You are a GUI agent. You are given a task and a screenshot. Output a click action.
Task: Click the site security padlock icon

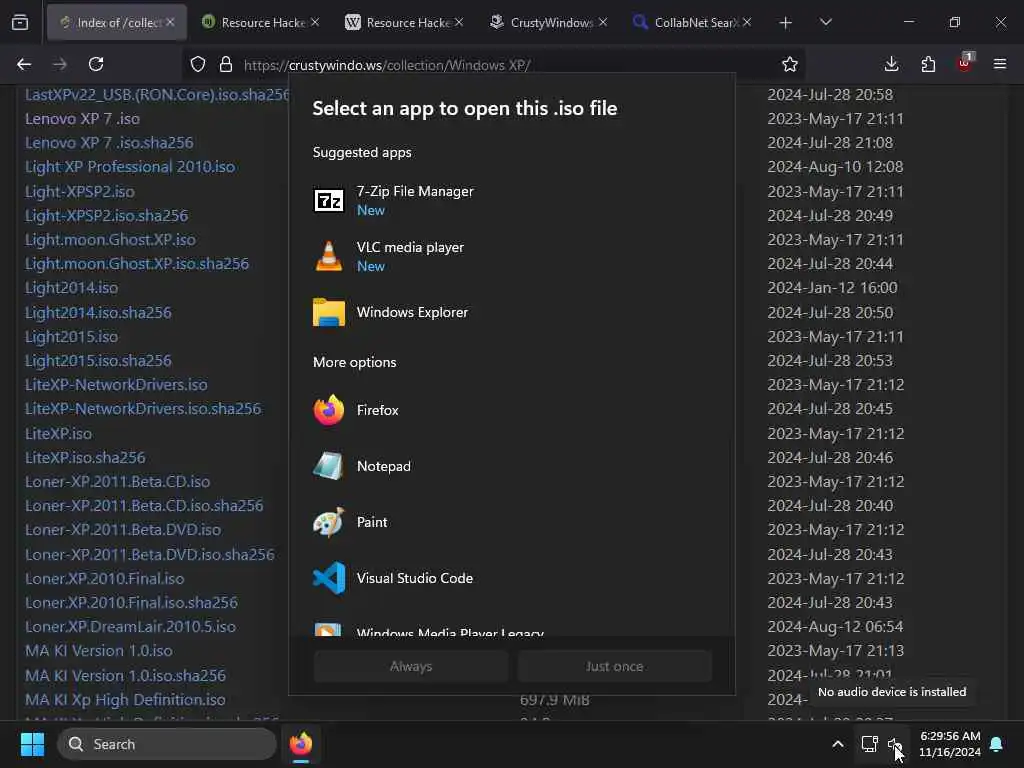pyautogui.click(x=226, y=64)
